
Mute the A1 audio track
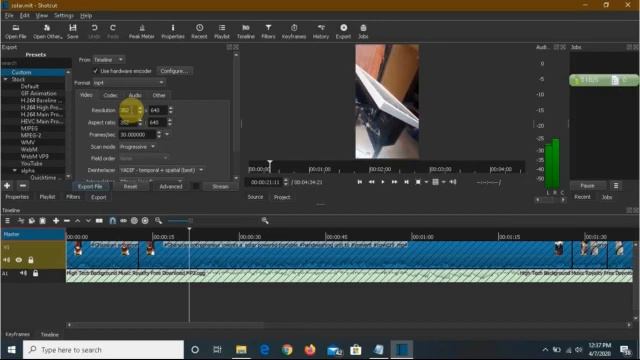click(x=23, y=273)
